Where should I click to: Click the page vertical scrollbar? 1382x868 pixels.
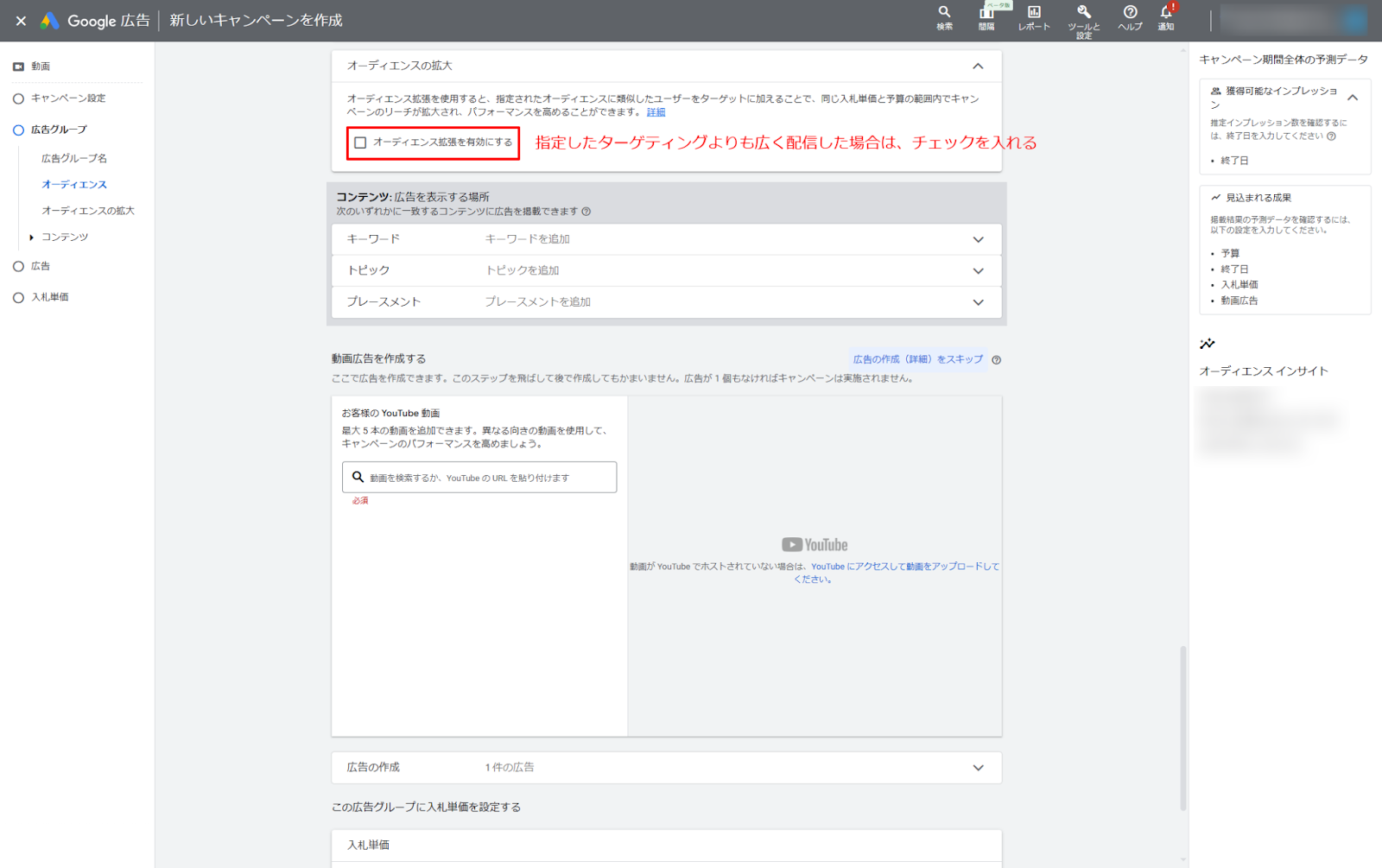tap(1183, 728)
